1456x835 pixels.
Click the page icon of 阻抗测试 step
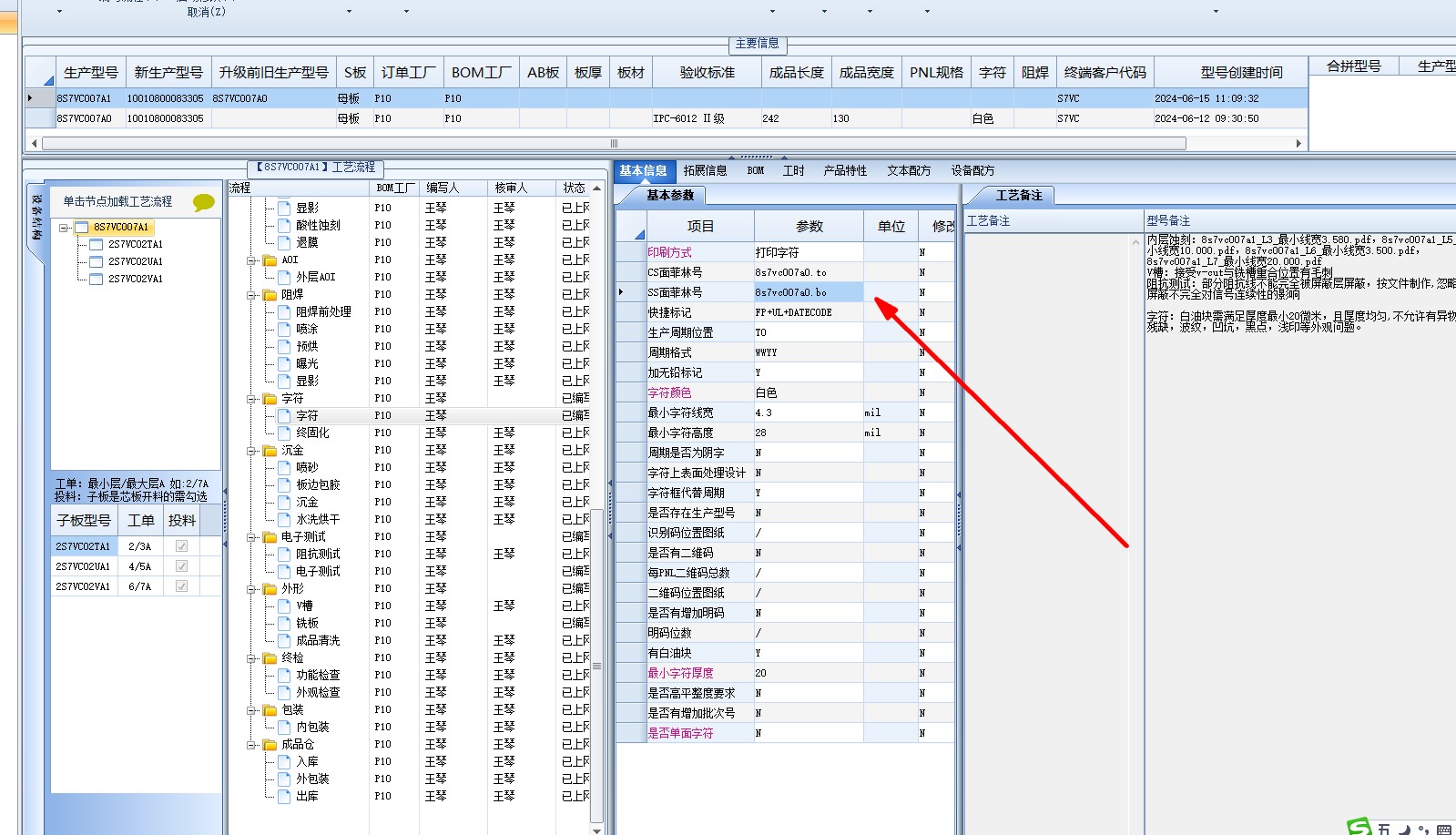284,555
